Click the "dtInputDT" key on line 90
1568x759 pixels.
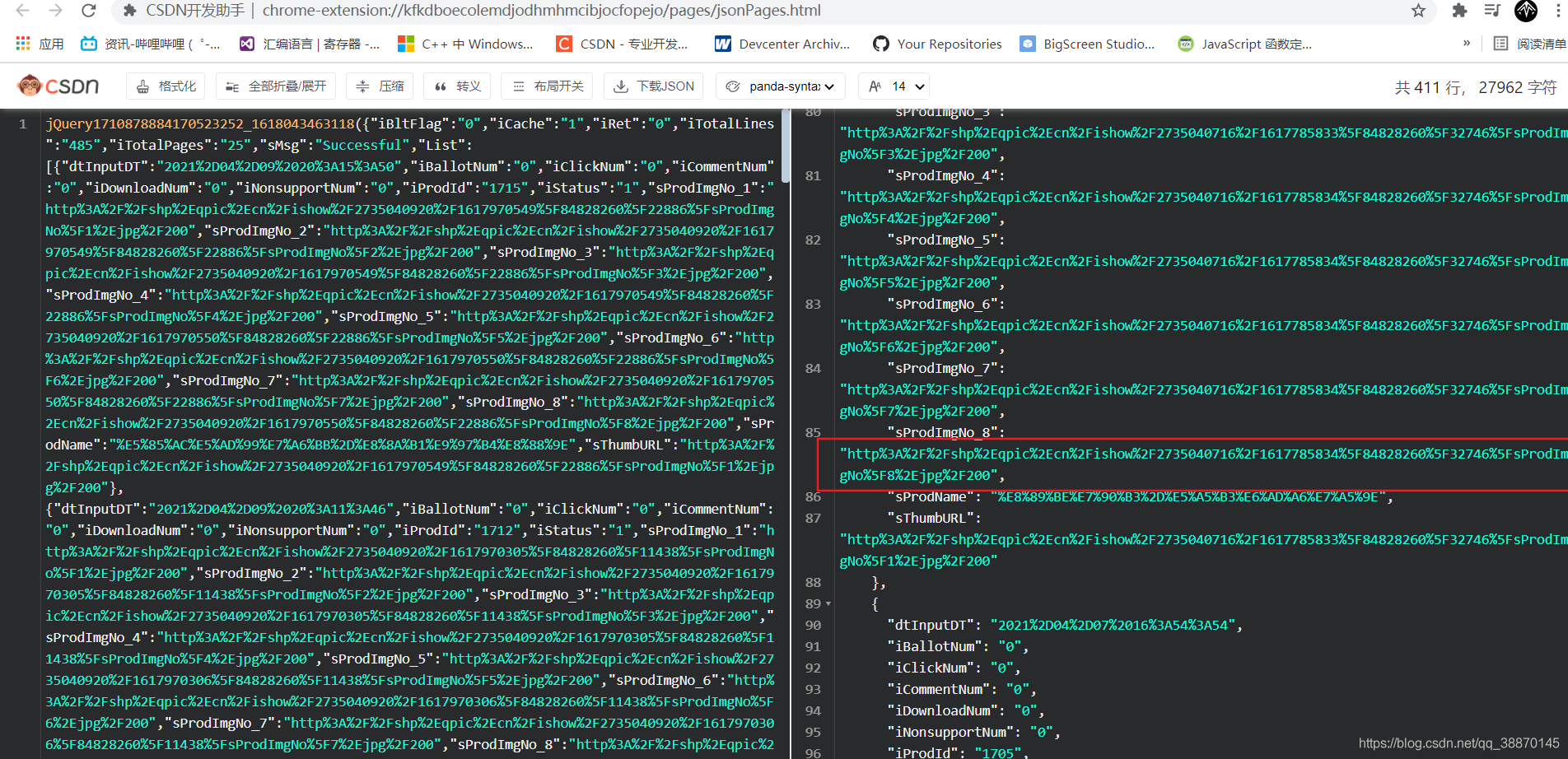pos(931,625)
